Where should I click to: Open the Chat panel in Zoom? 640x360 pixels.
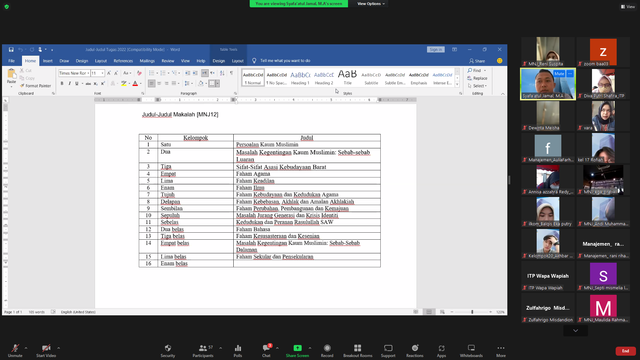[266, 350]
